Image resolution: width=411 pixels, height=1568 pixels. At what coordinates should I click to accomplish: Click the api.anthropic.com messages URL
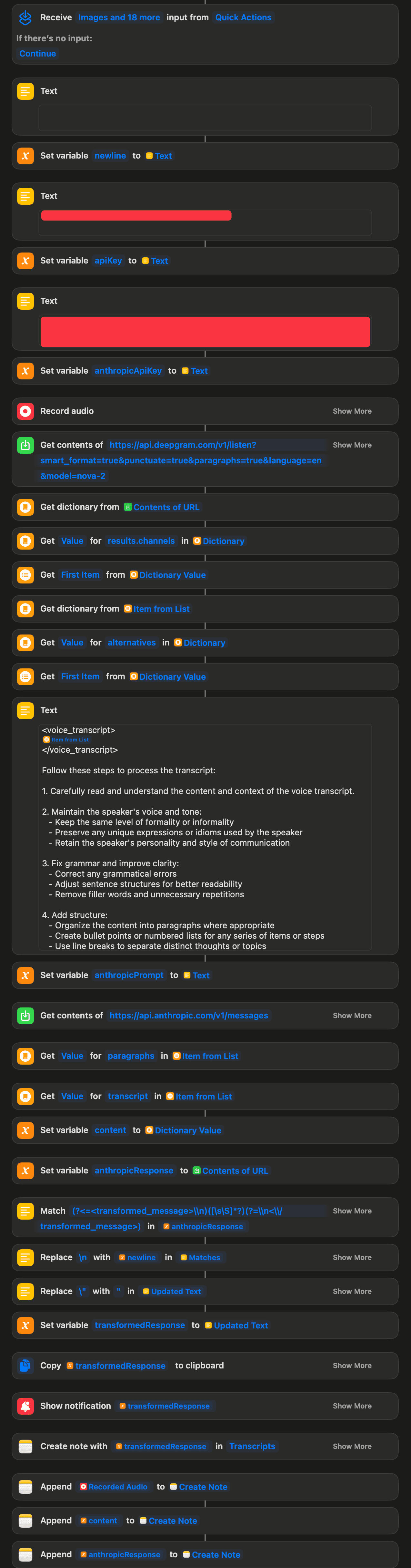[188, 1015]
